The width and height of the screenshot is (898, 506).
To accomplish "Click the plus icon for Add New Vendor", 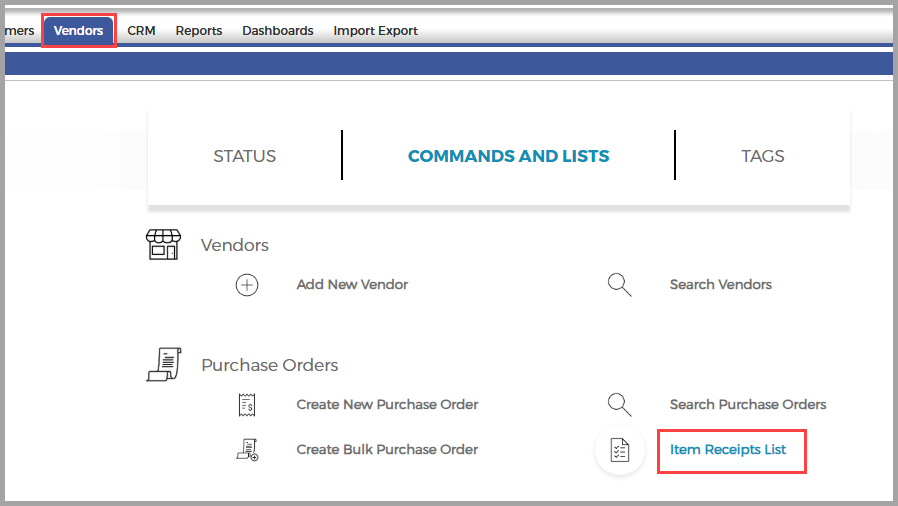I will (247, 284).
